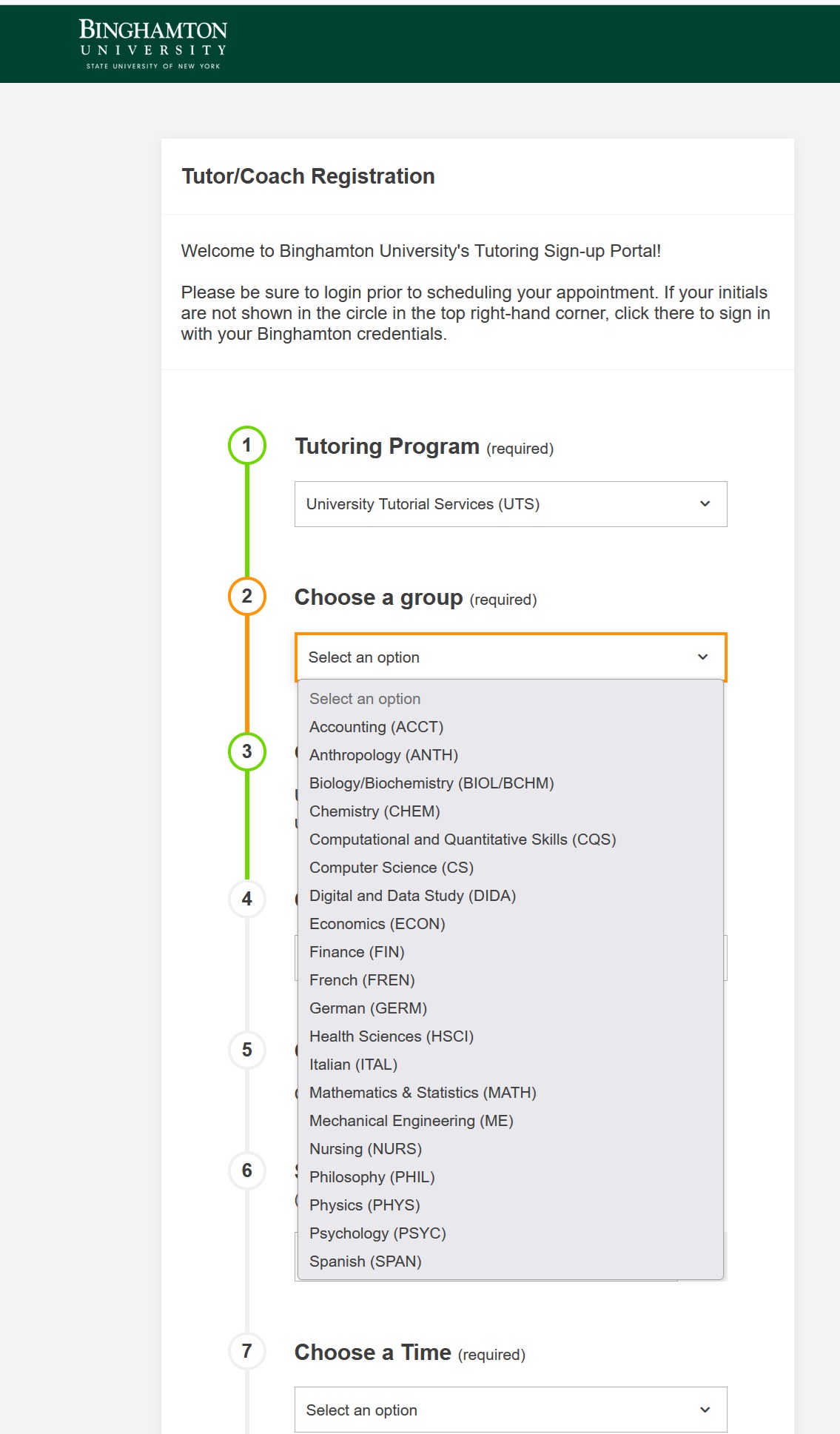This screenshot has height=1434, width=840.
Task: Click the step 3 circle marker
Action: click(247, 751)
